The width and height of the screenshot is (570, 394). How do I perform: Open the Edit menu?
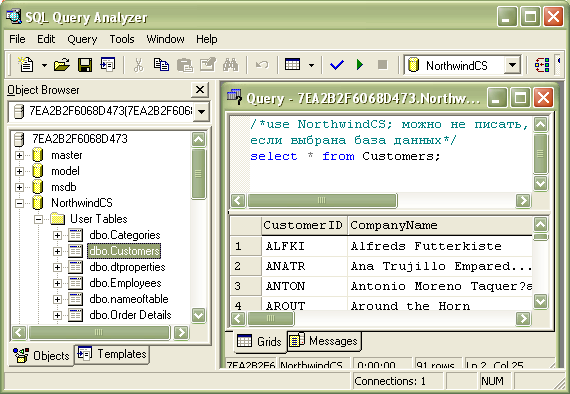point(46,39)
